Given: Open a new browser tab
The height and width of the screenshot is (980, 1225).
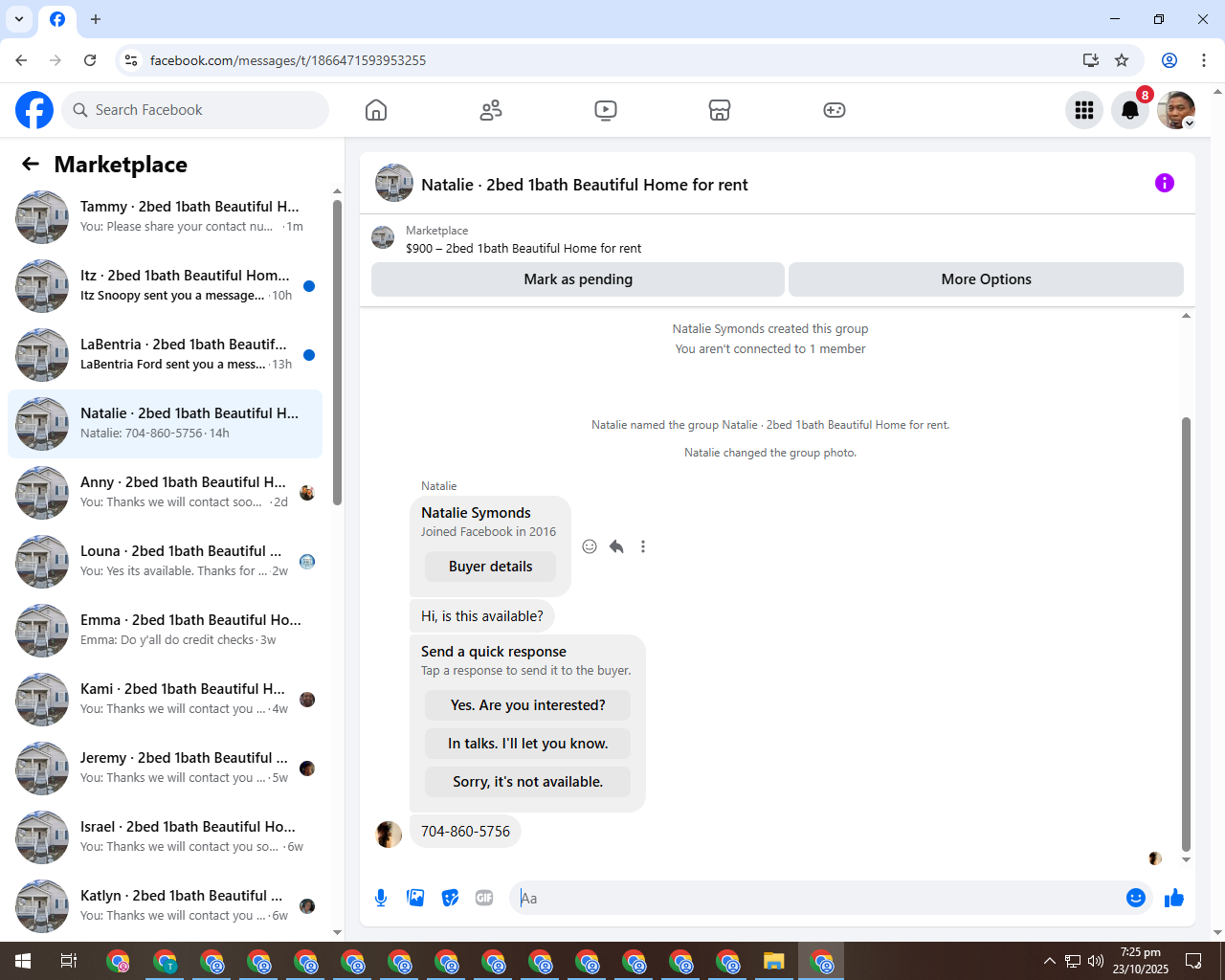Looking at the screenshot, I should click(x=96, y=19).
